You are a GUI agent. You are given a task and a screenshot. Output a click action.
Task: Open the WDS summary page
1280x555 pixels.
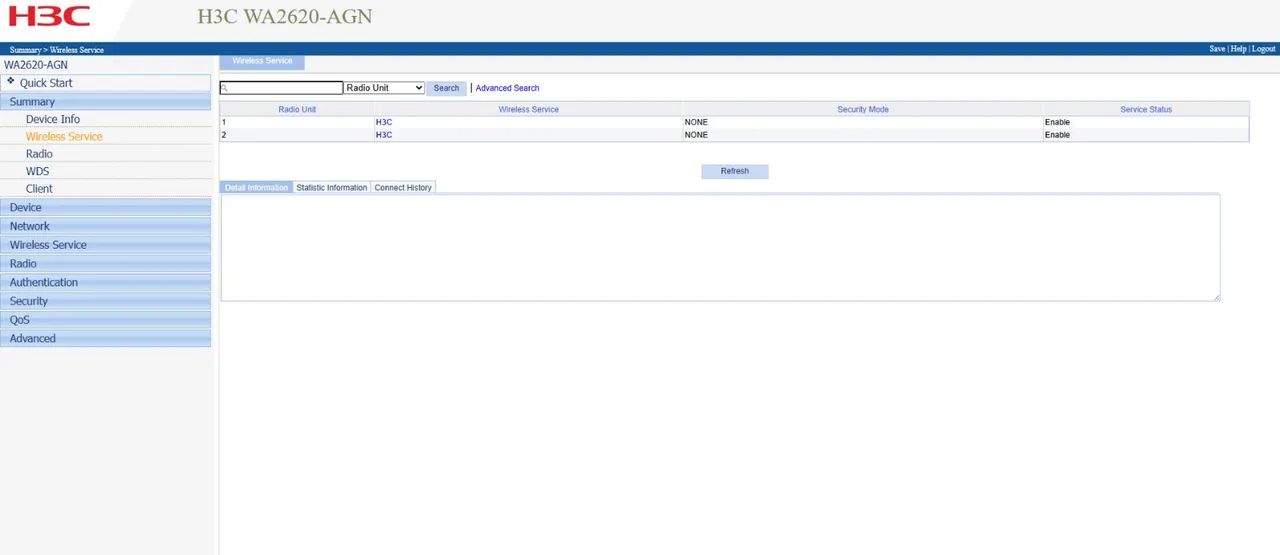point(37,171)
